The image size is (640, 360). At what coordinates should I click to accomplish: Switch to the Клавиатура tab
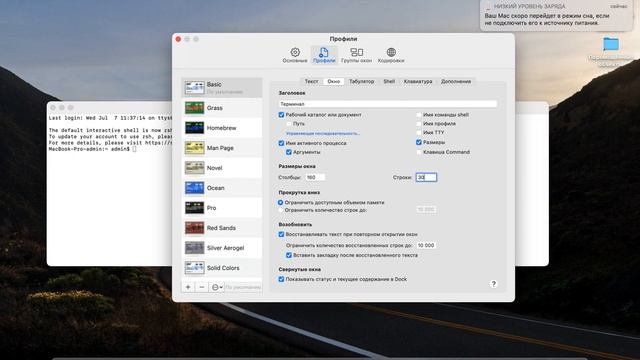pos(418,81)
